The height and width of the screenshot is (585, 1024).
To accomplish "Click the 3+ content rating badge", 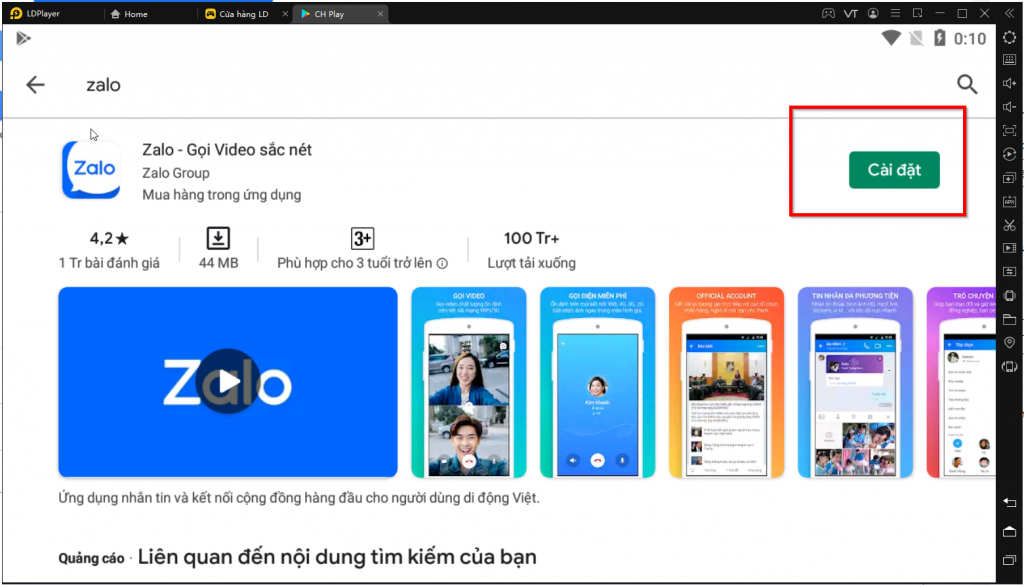I will click(362, 238).
